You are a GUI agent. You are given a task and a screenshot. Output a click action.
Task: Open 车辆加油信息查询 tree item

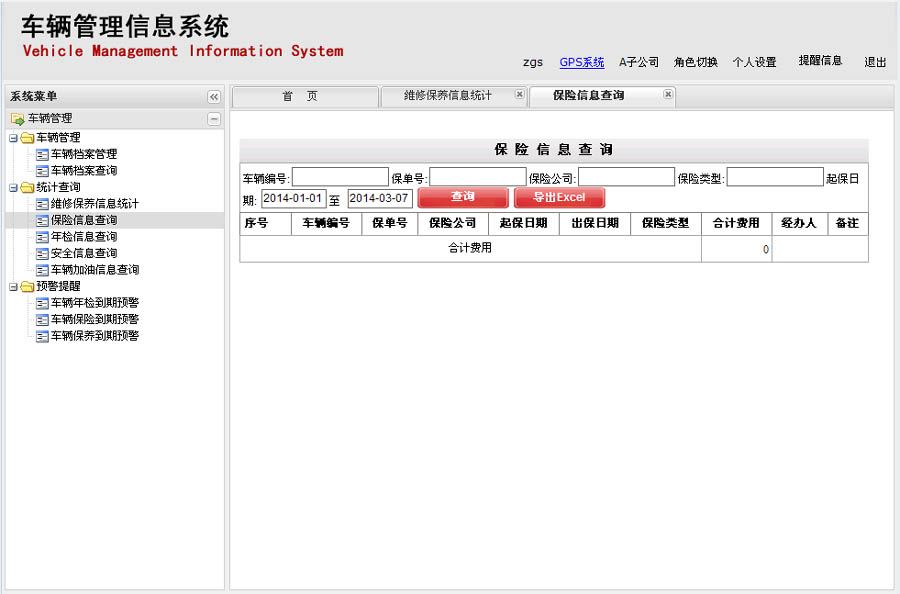click(x=94, y=270)
